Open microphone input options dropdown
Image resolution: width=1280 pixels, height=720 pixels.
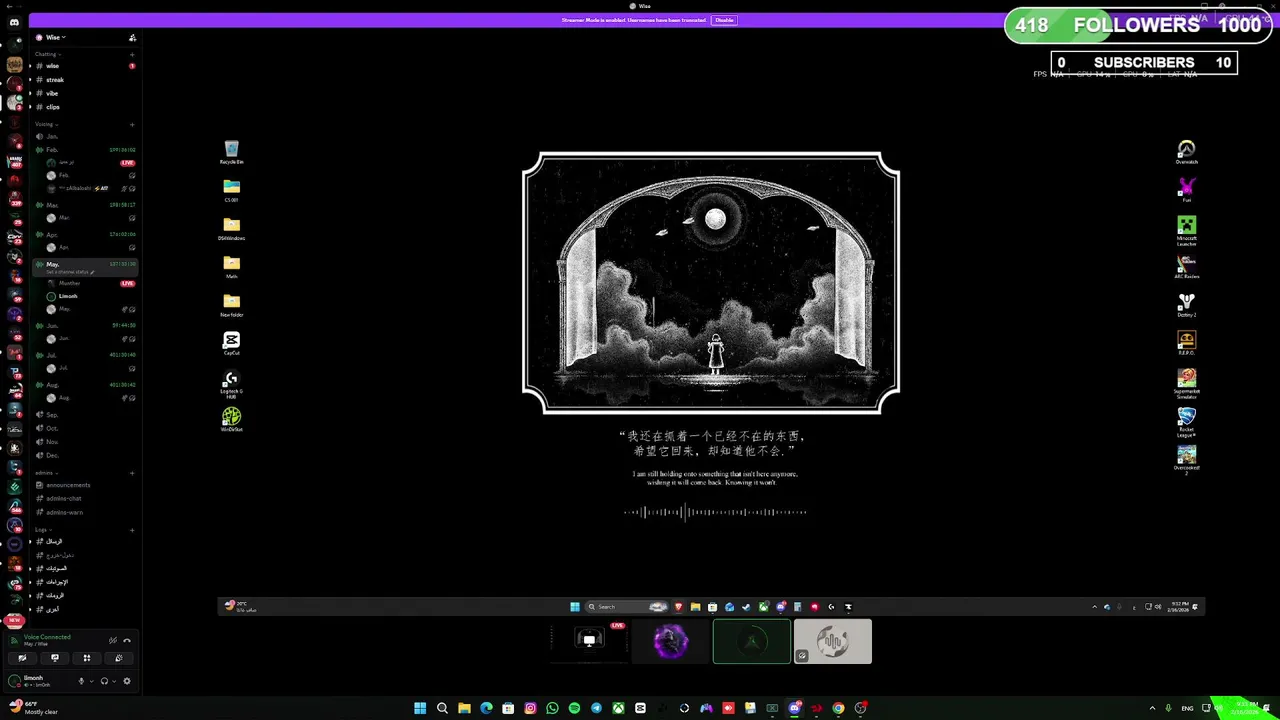(92, 681)
